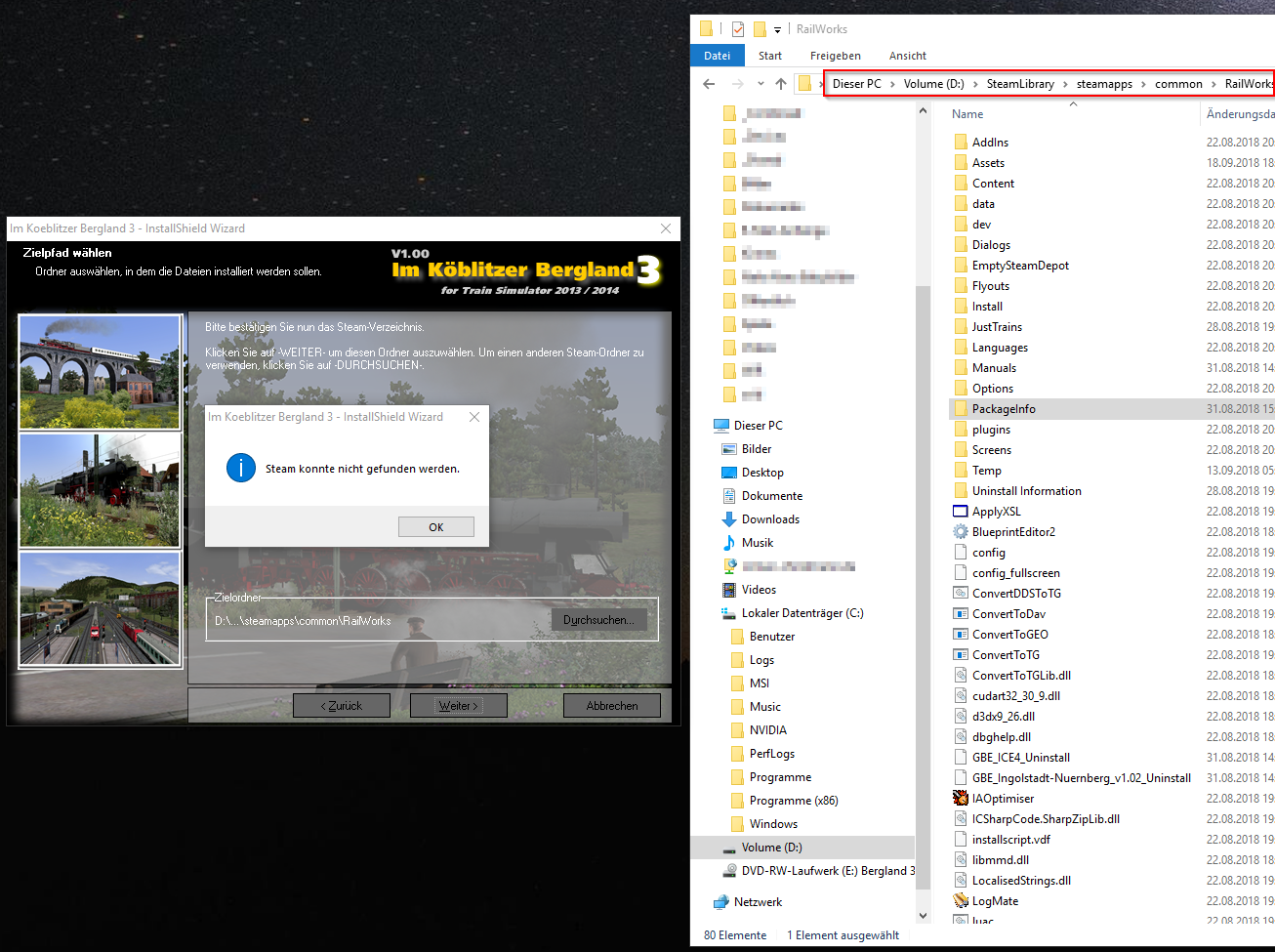Click the ApplyXSL file icon
This screenshot has height=952, width=1275.
(x=961, y=512)
